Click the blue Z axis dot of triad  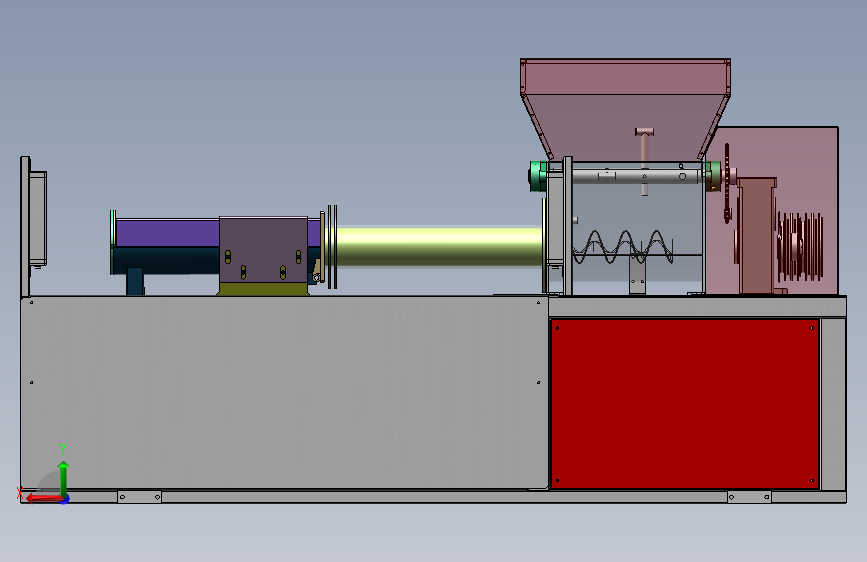[x=65, y=499]
